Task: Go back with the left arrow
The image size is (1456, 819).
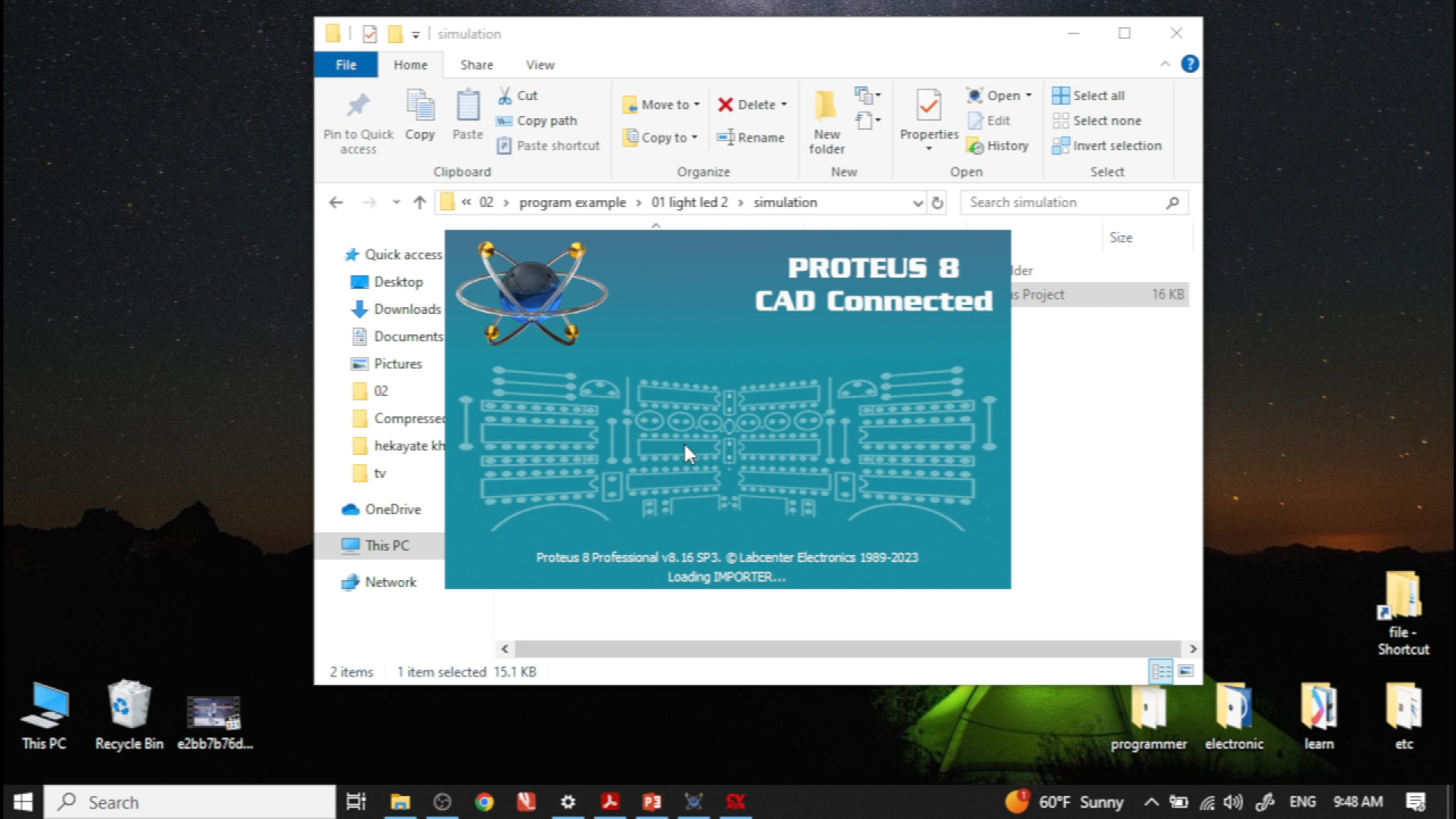Action: point(336,202)
